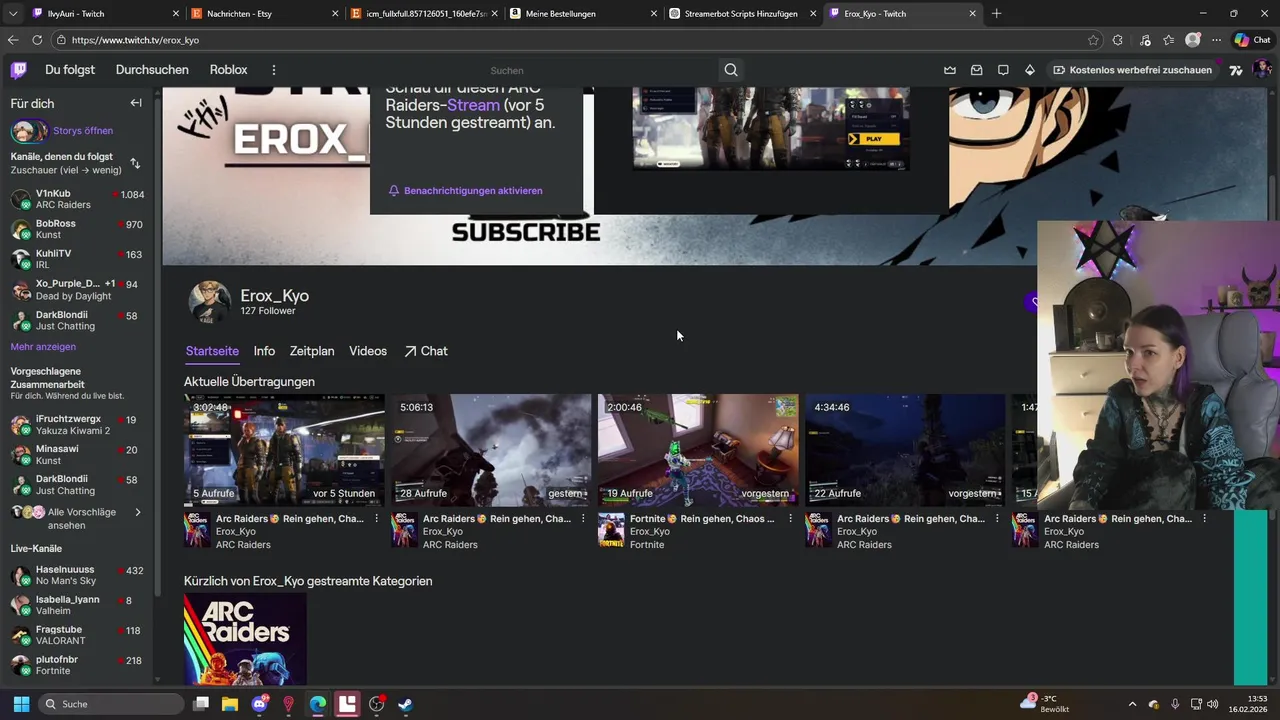Change followed channels sort order
This screenshot has width=1280, height=720.
point(135,163)
